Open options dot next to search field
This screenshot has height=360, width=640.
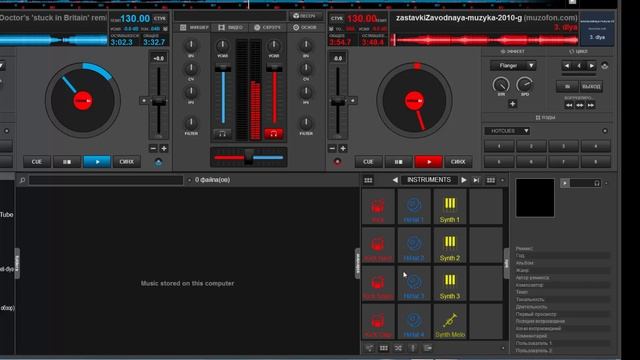click(189, 180)
